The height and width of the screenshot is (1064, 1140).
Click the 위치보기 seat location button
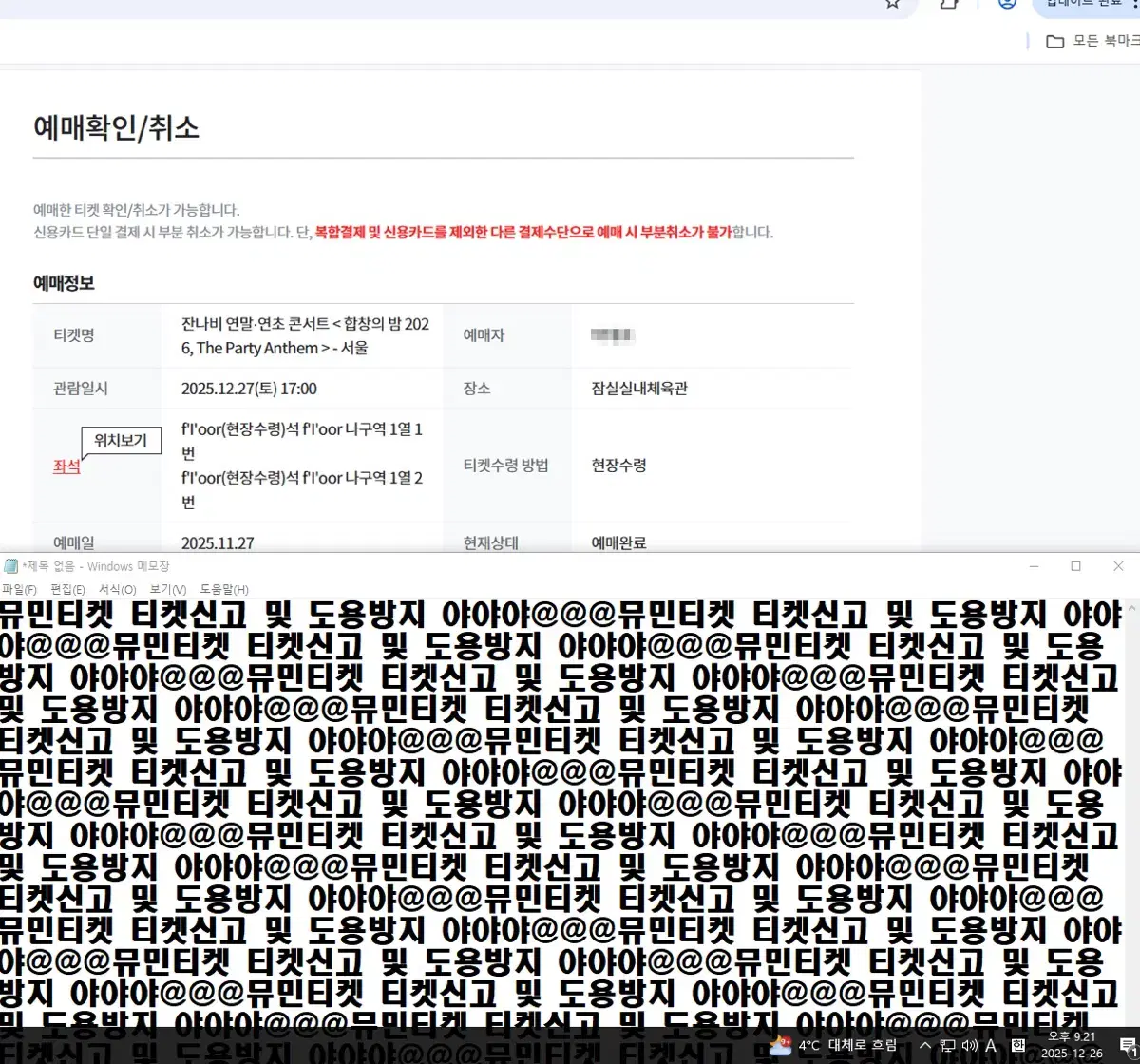[x=121, y=441]
